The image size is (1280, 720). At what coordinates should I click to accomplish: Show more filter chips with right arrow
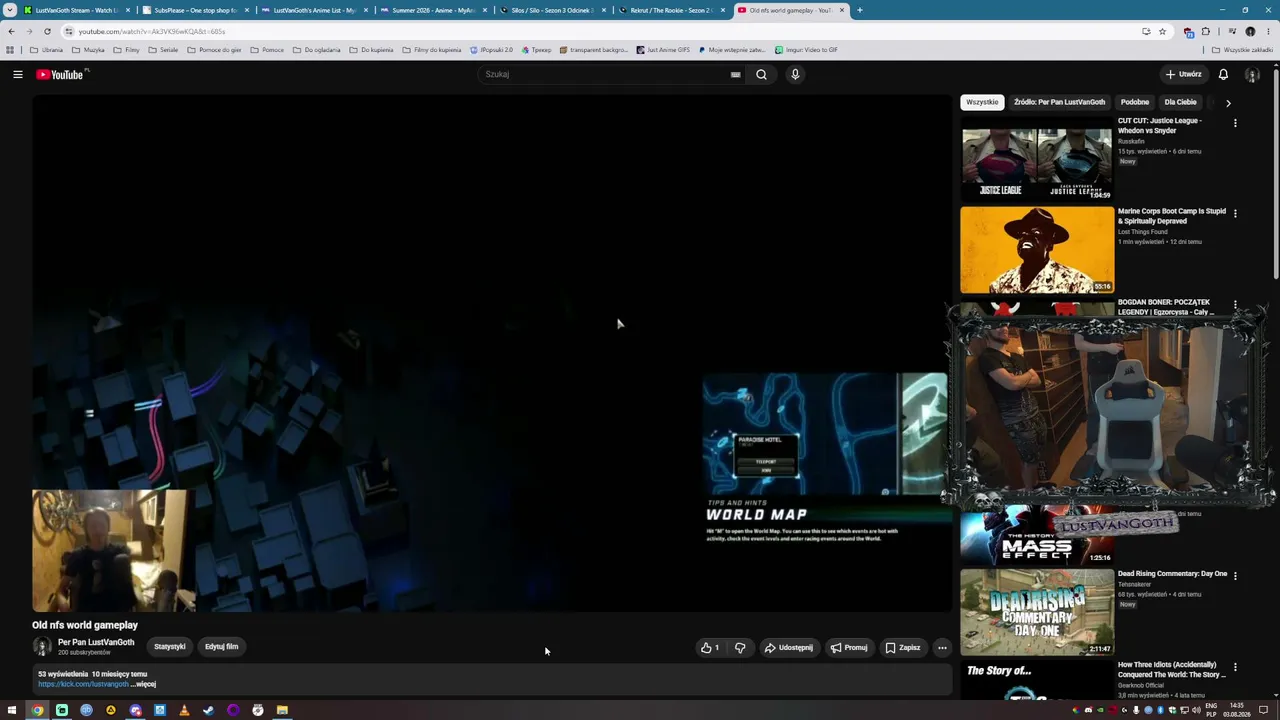coord(1228,102)
